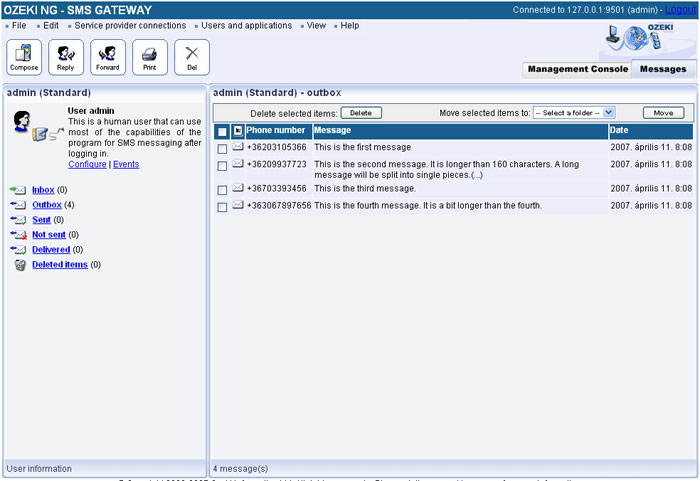The height and width of the screenshot is (481, 700).
Task: Click the Del toolbar button
Action: click(x=192, y=57)
